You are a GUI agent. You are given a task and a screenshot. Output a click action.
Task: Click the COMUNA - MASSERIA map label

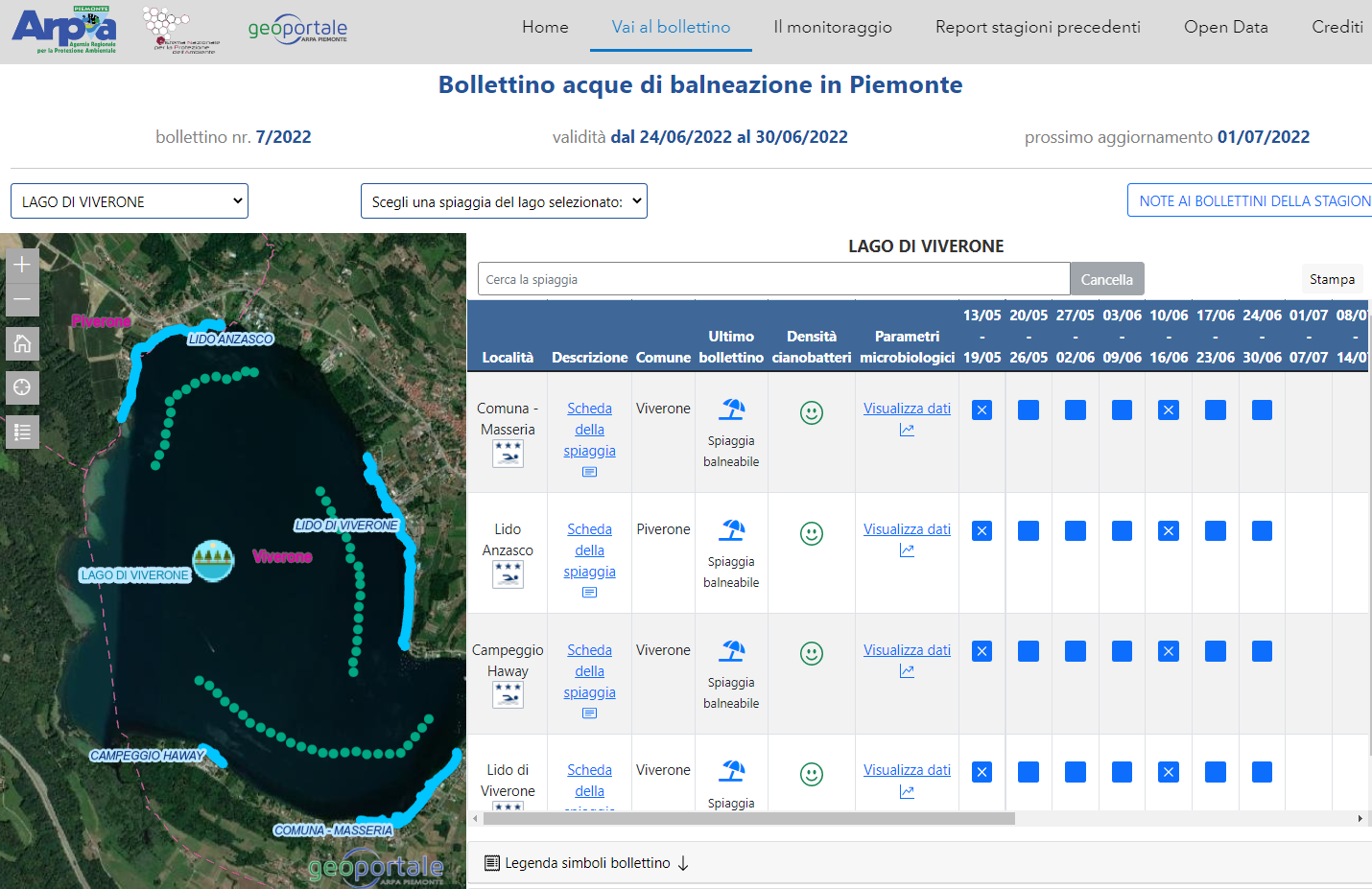(333, 831)
